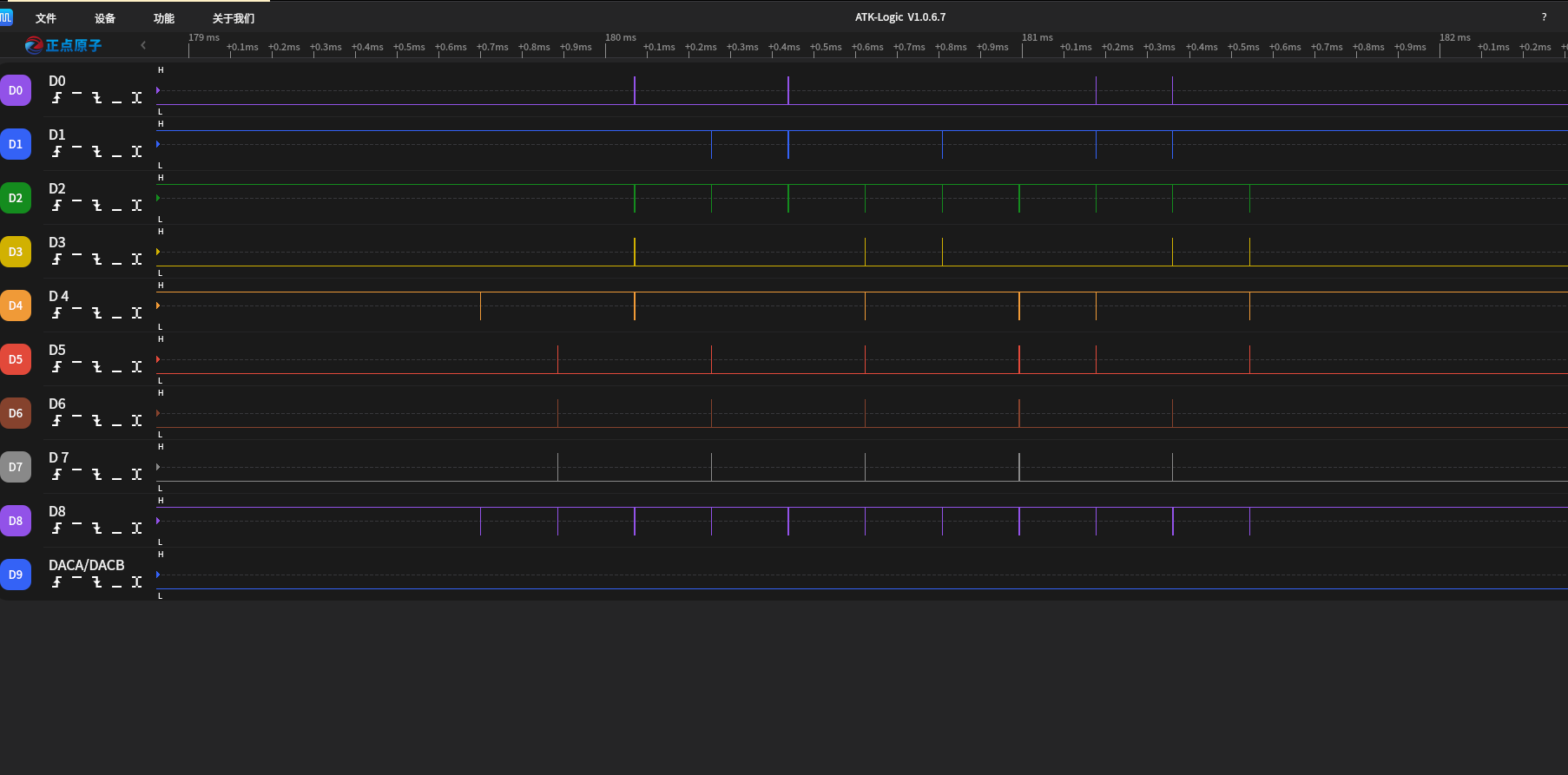Set rising edge trigger on D7
Screen dimensions: 1568x775
point(56,475)
